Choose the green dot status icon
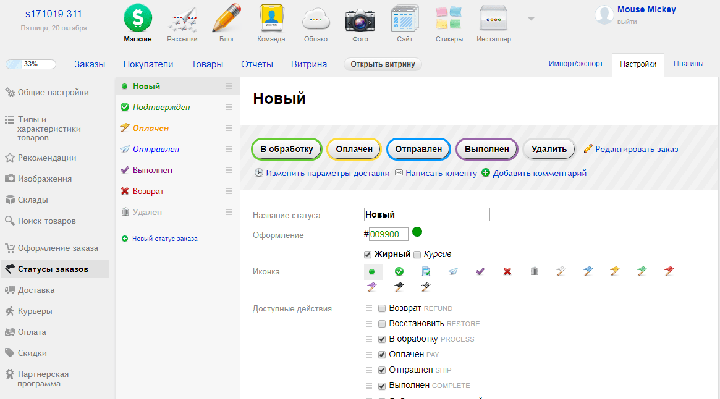Viewport: 720px width, 399px height. click(372, 272)
